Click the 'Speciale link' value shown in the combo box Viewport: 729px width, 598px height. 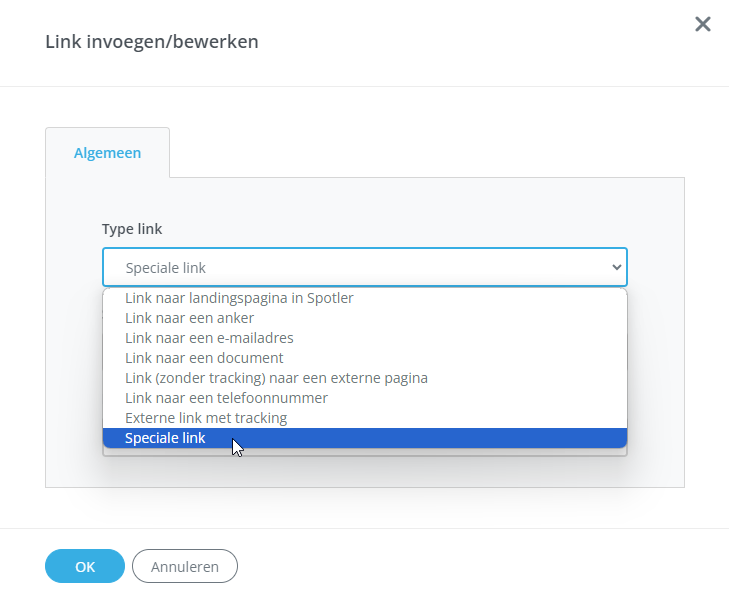click(165, 267)
